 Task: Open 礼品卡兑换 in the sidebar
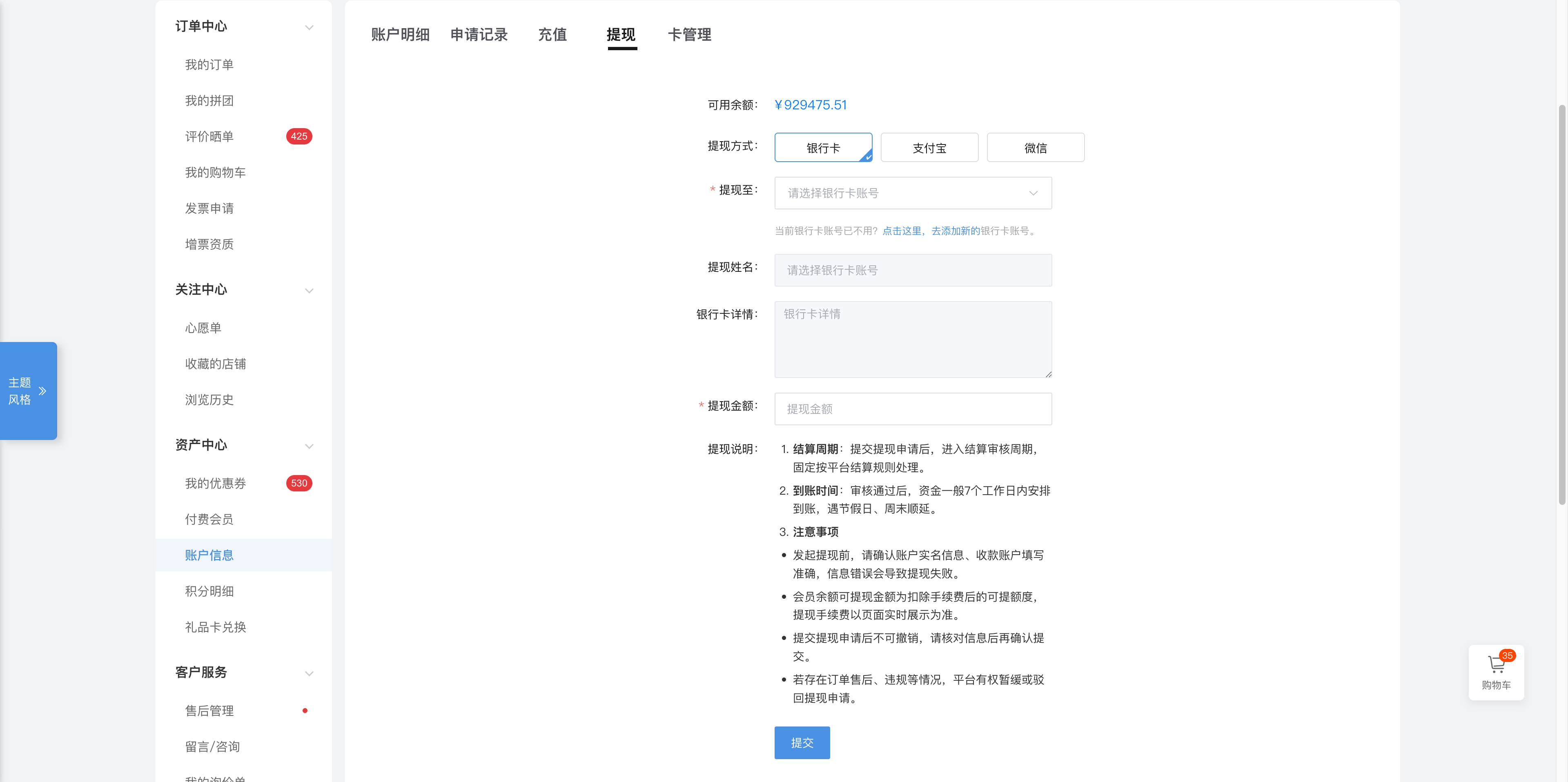click(215, 627)
